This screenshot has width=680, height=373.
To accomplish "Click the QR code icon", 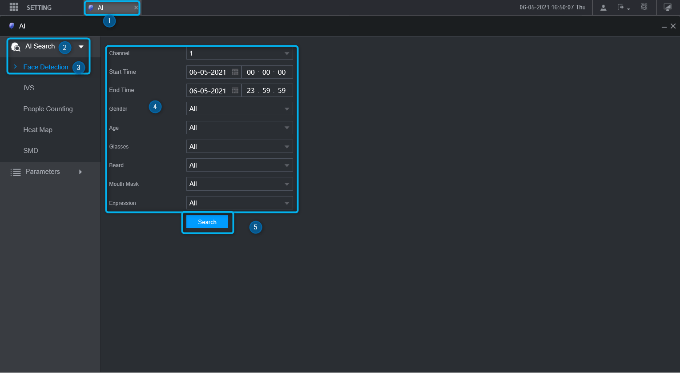I will coord(644,7).
